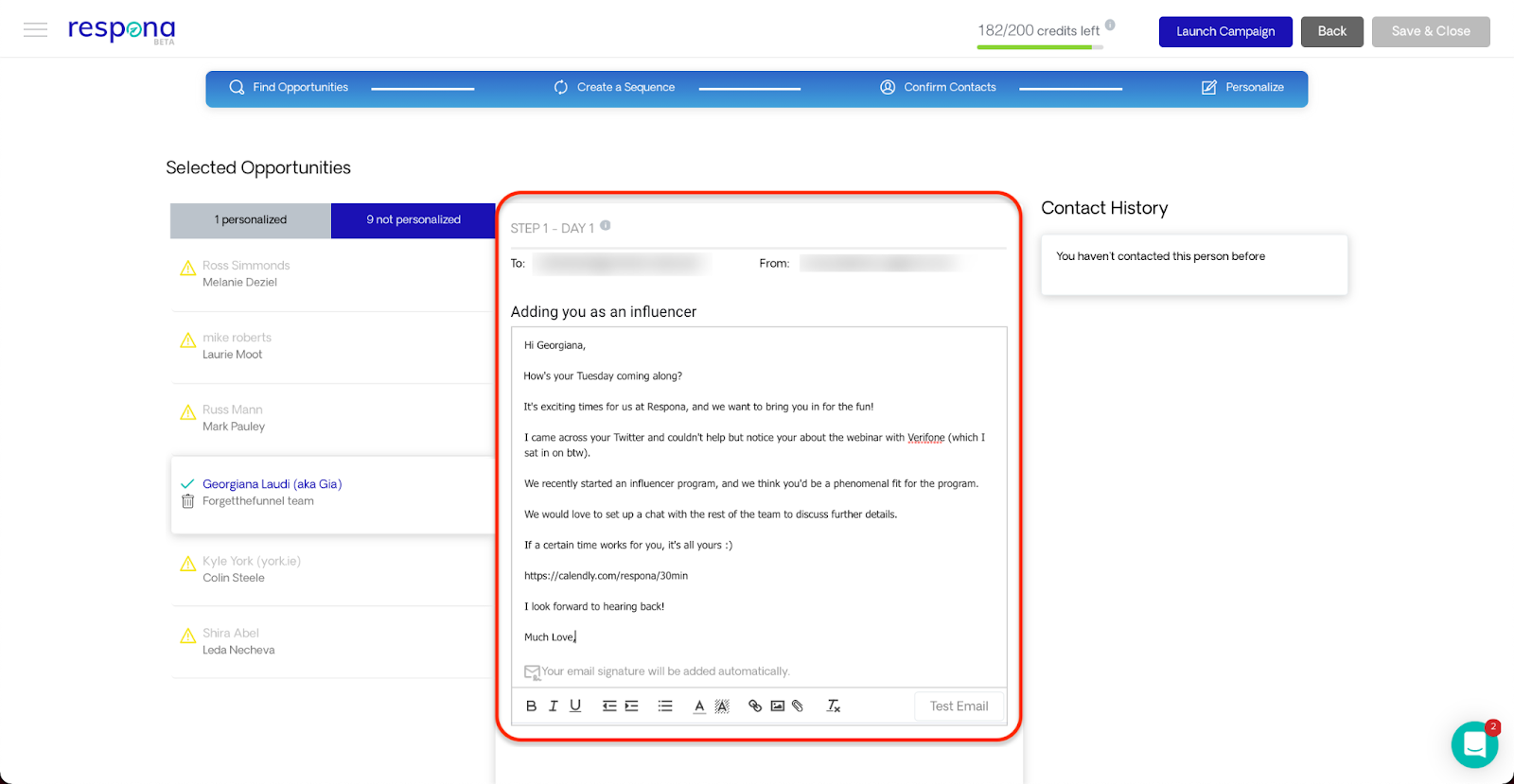Viewport: 1514px width, 784px height.
Task: Decrease indent in the email body
Action: [609, 706]
